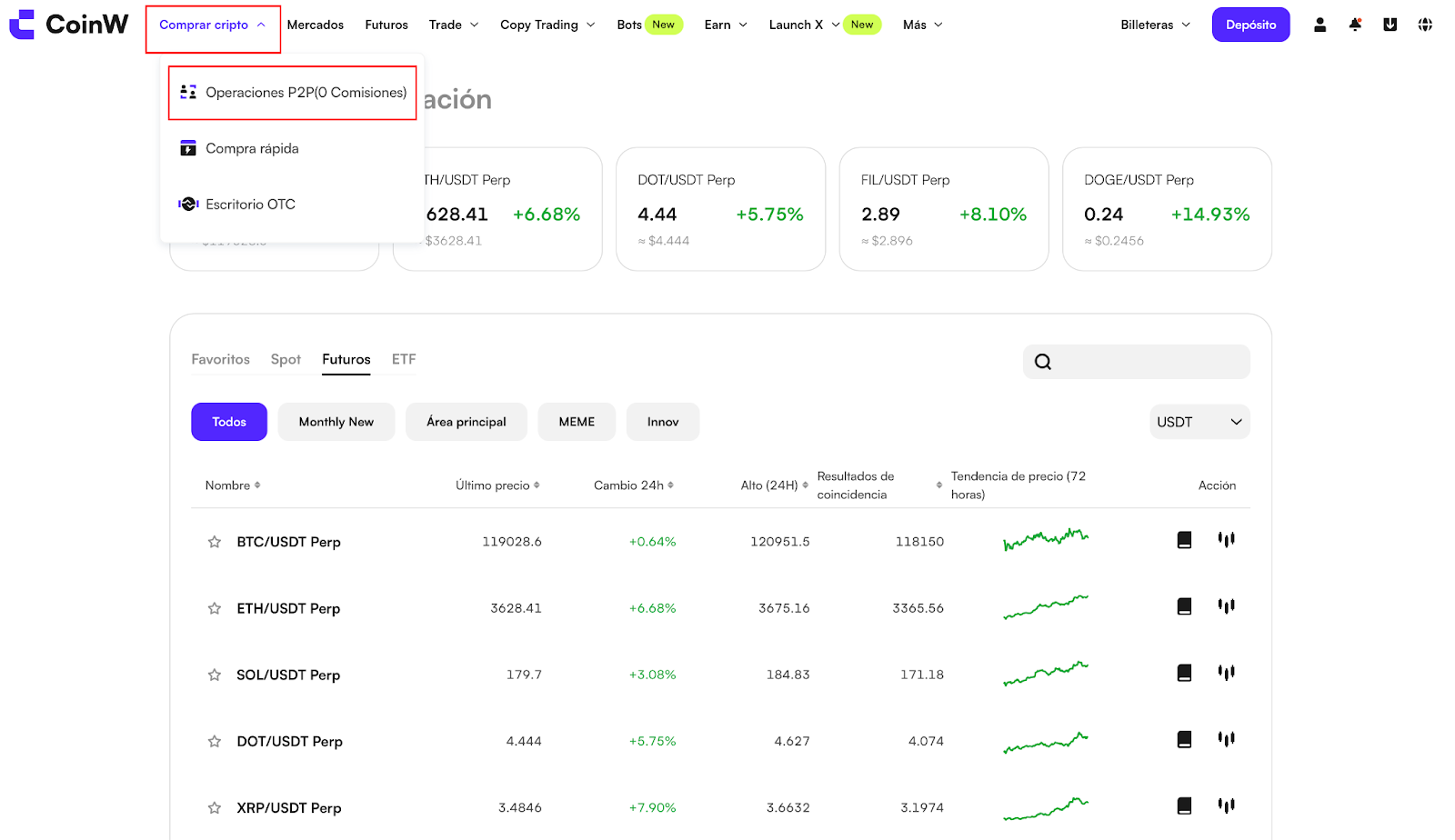Select Compra rápida menu entry
This screenshot has height=840, width=1455.
(x=293, y=148)
